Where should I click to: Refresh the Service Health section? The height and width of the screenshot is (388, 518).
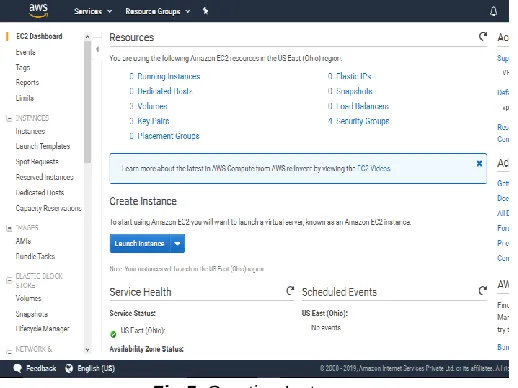pos(290,291)
